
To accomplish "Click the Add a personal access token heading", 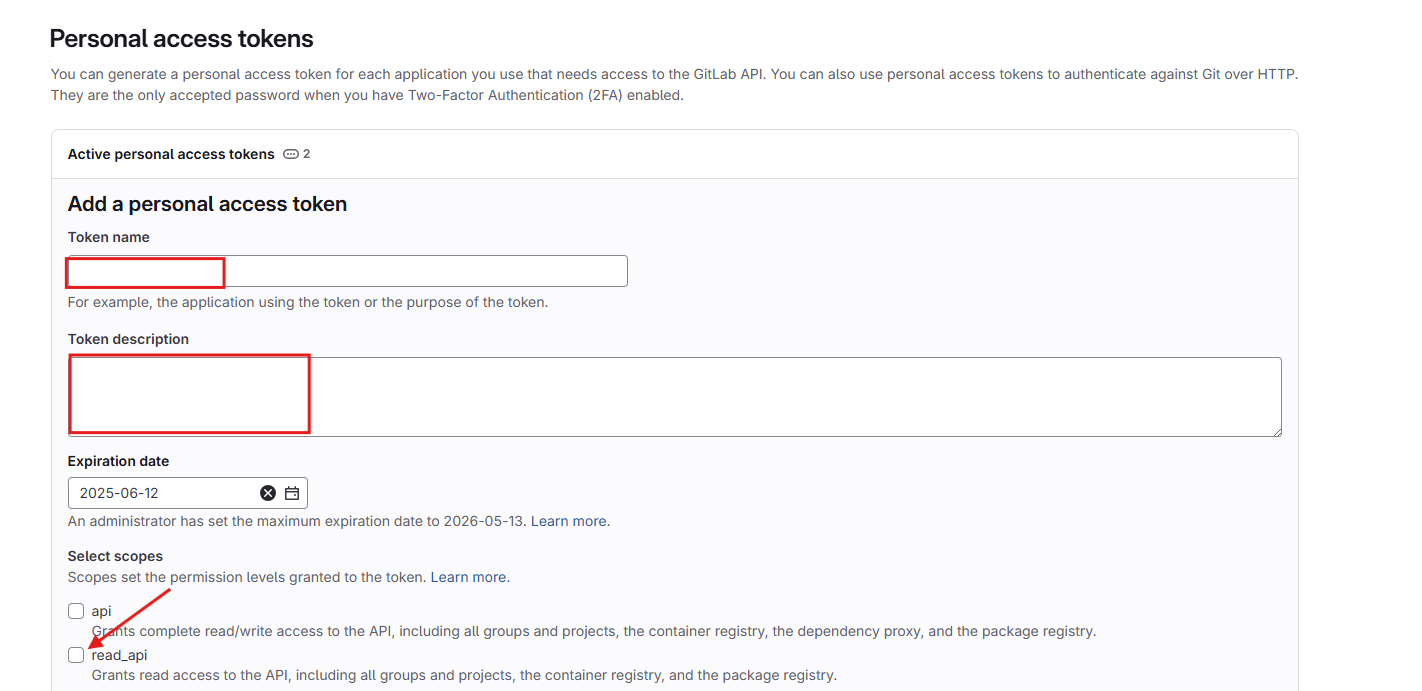I will coord(207,204).
